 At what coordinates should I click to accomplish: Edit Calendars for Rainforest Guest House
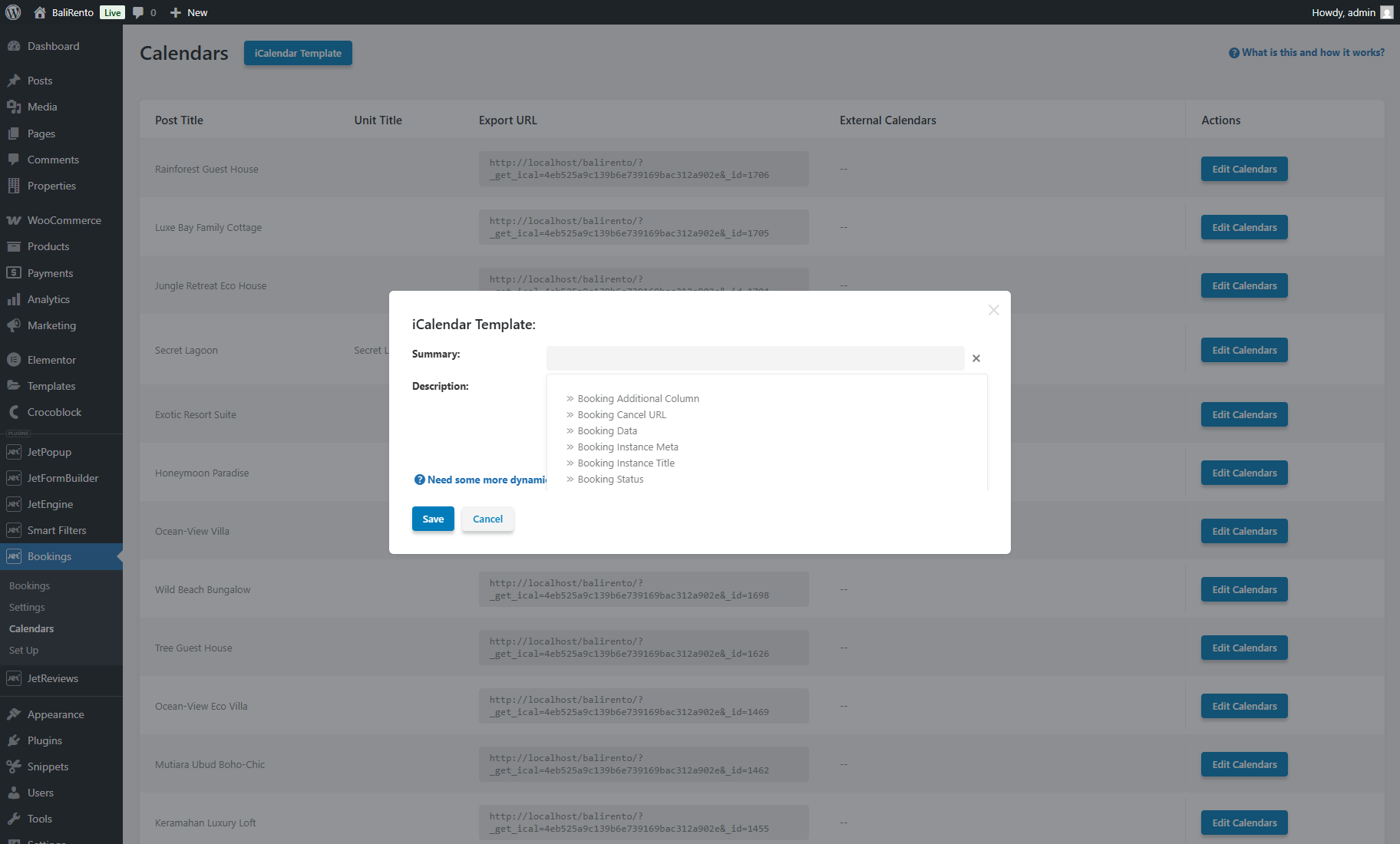[x=1244, y=169]
